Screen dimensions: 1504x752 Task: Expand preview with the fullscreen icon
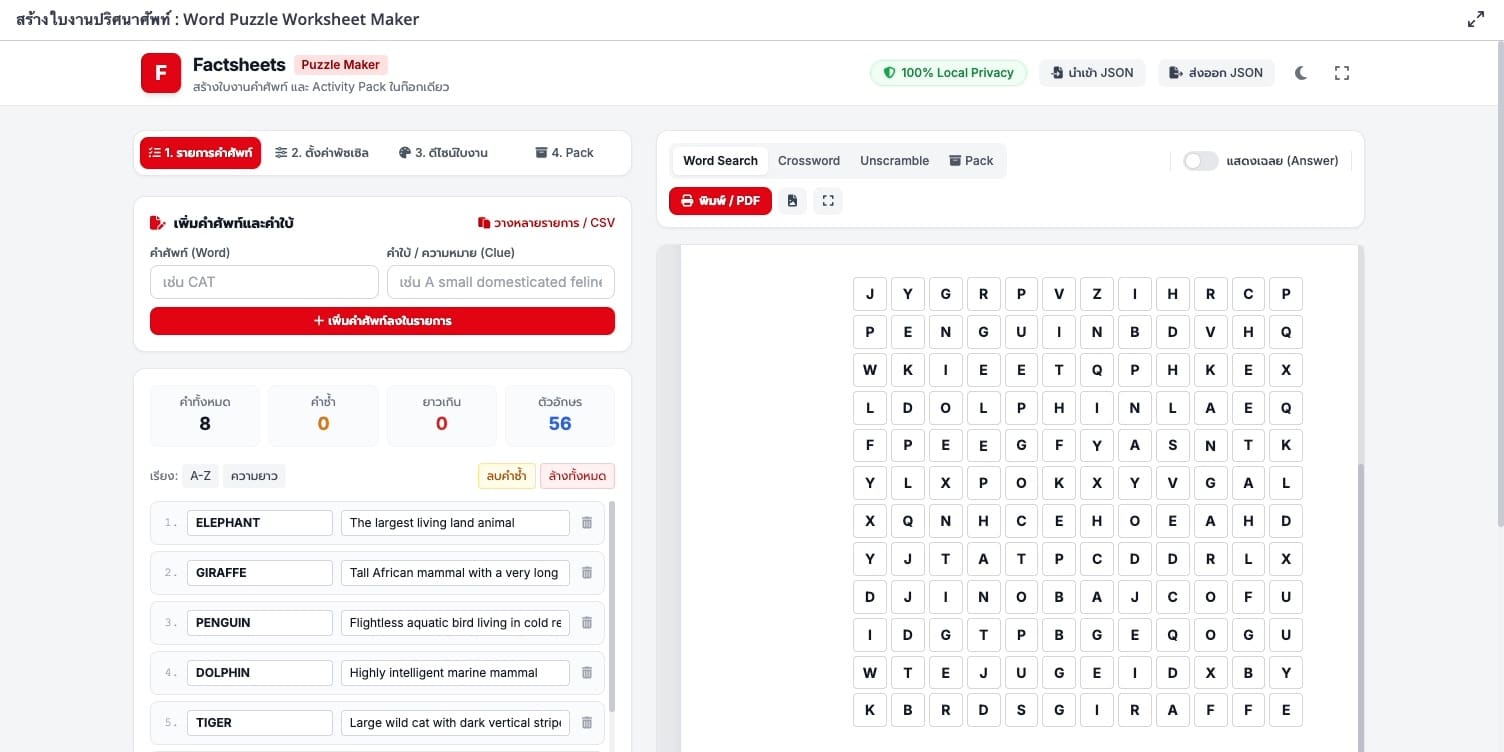pos(828,201)
